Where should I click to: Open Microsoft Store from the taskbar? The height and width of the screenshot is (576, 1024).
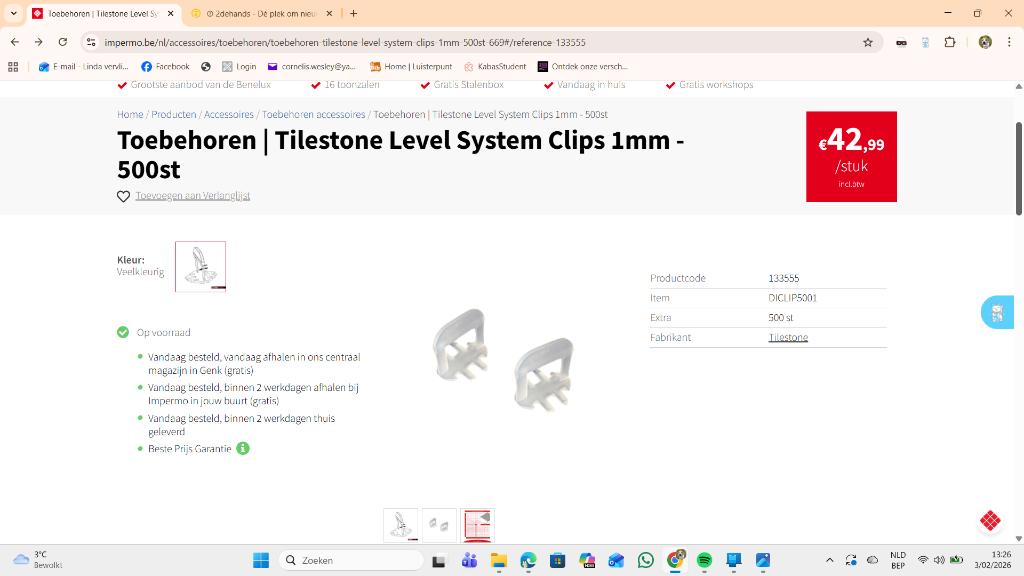click(x=557, y=560)
